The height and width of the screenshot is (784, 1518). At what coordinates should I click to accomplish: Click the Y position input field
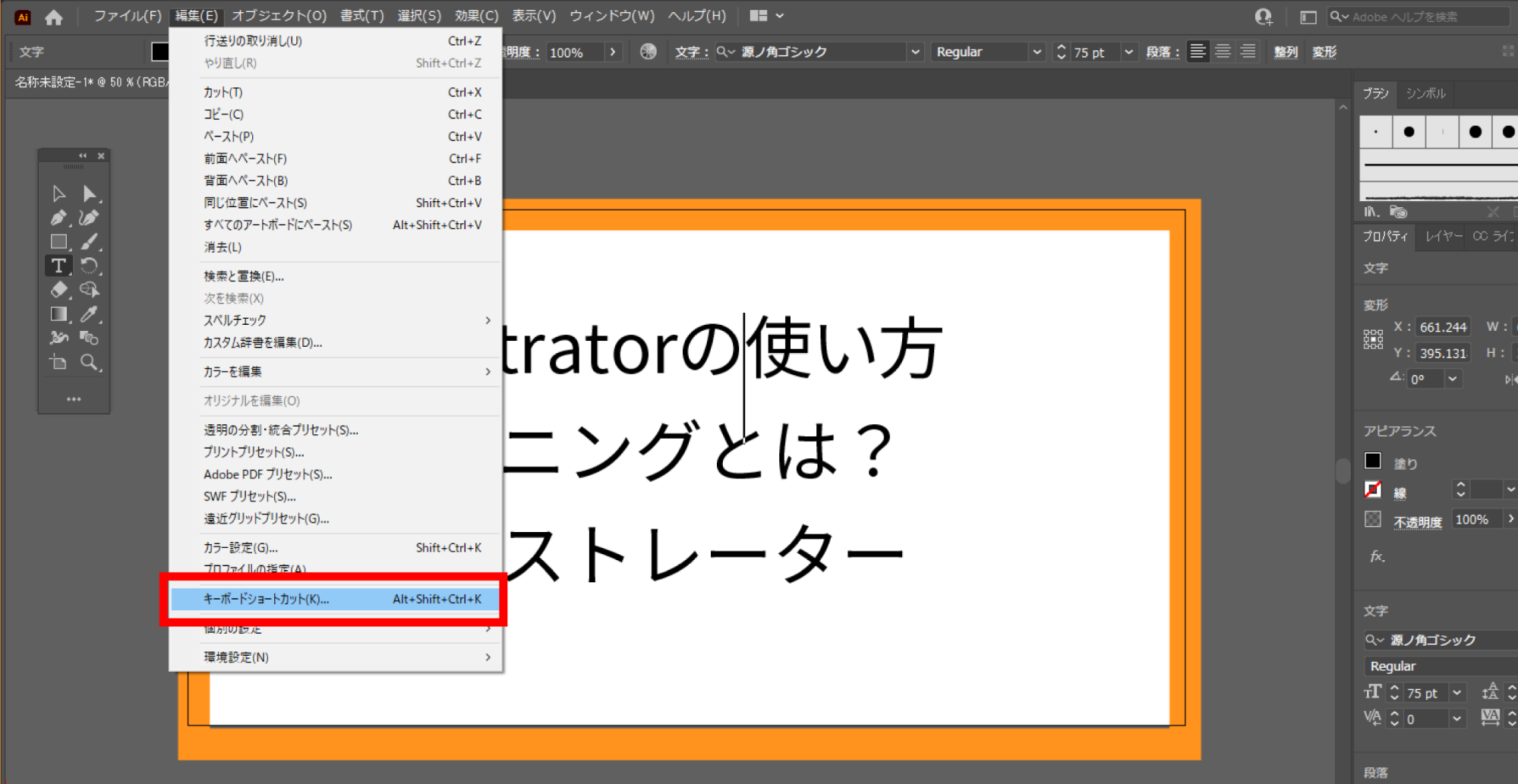click(x=1443, y=353)
